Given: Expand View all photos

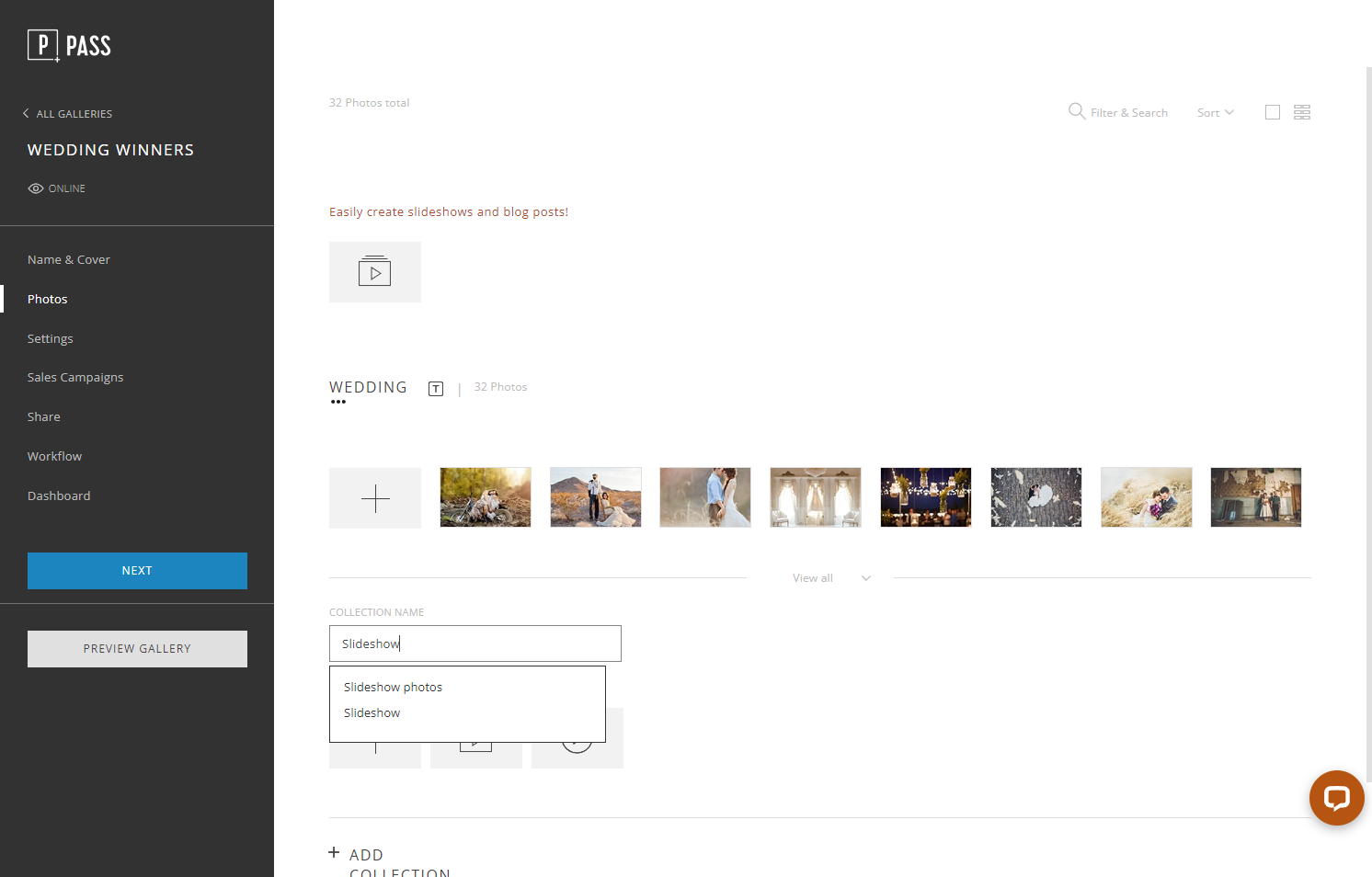Looking at the screenshot, I should [831, 578].
